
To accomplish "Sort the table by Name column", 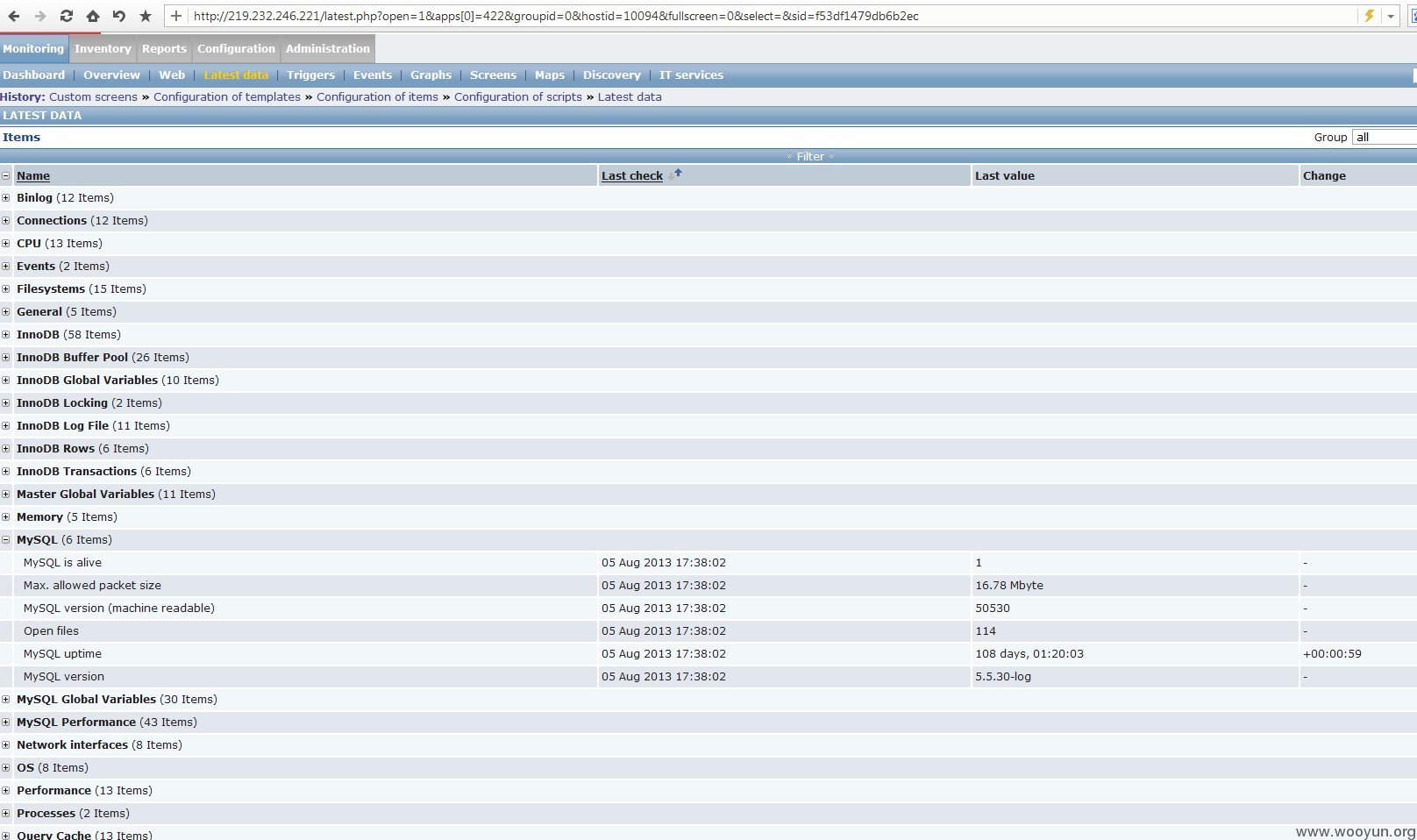I will click(x=33, y=175).
